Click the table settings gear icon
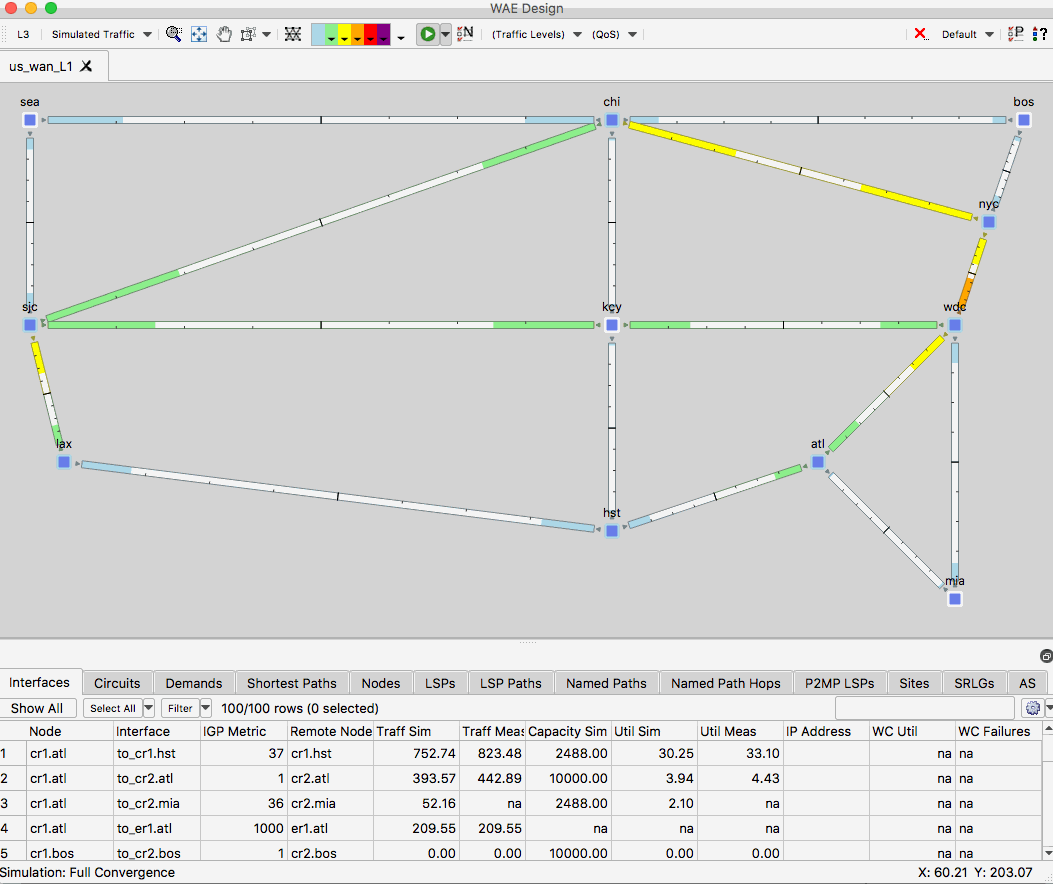Viewport: 1053px width, 884px height. point(1033,708)
